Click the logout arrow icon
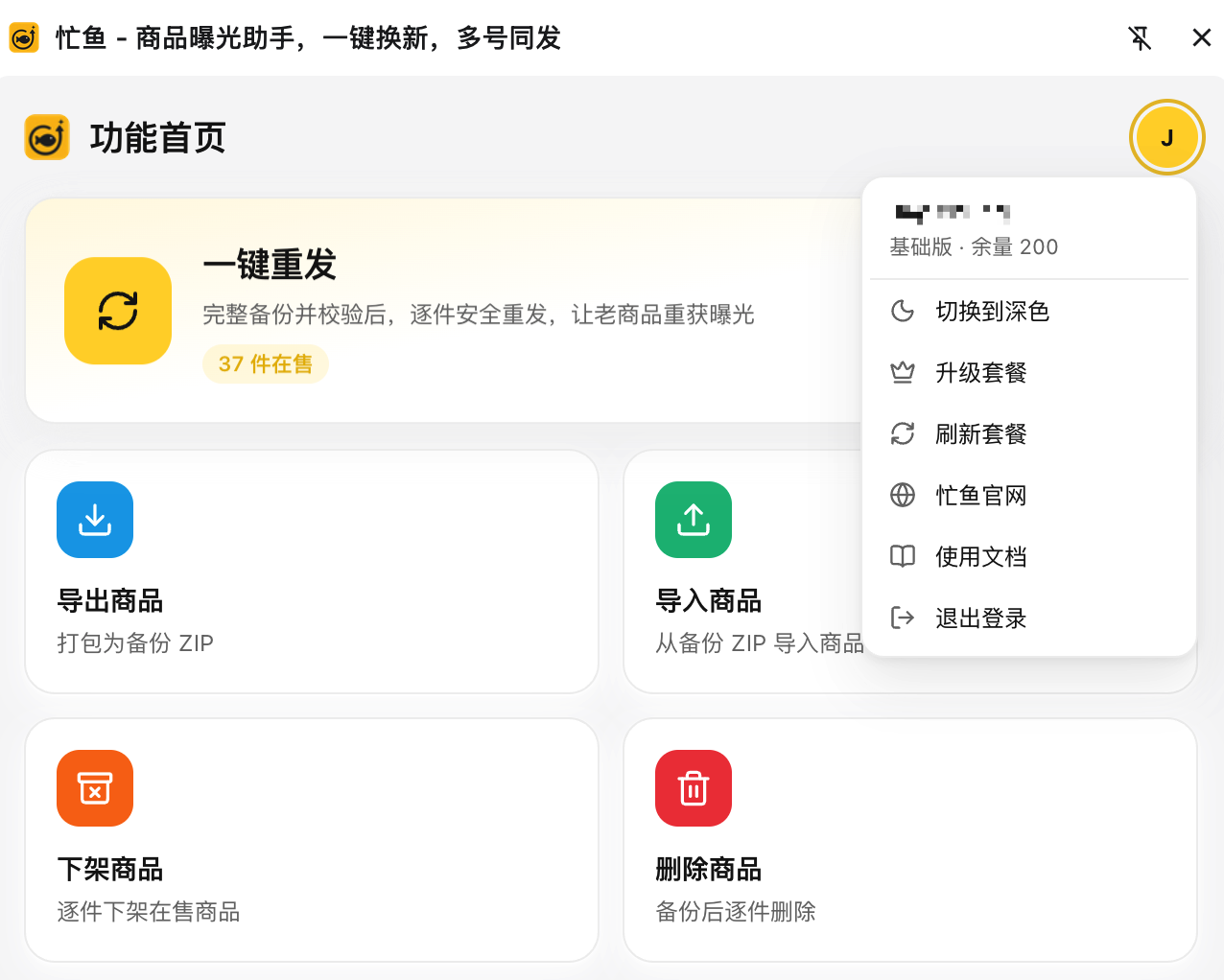 click(903, 618)
